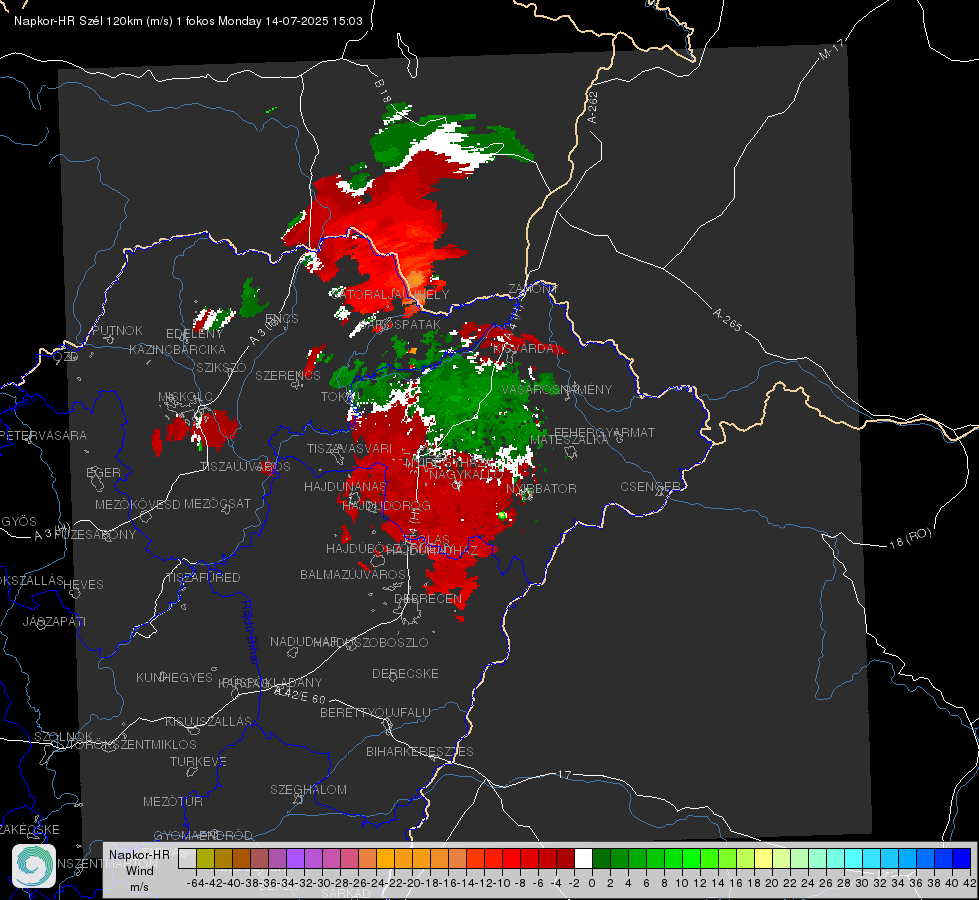Click the SÁTORALJAÚJHELY label

pyautogui.click(x=390, y=294)
